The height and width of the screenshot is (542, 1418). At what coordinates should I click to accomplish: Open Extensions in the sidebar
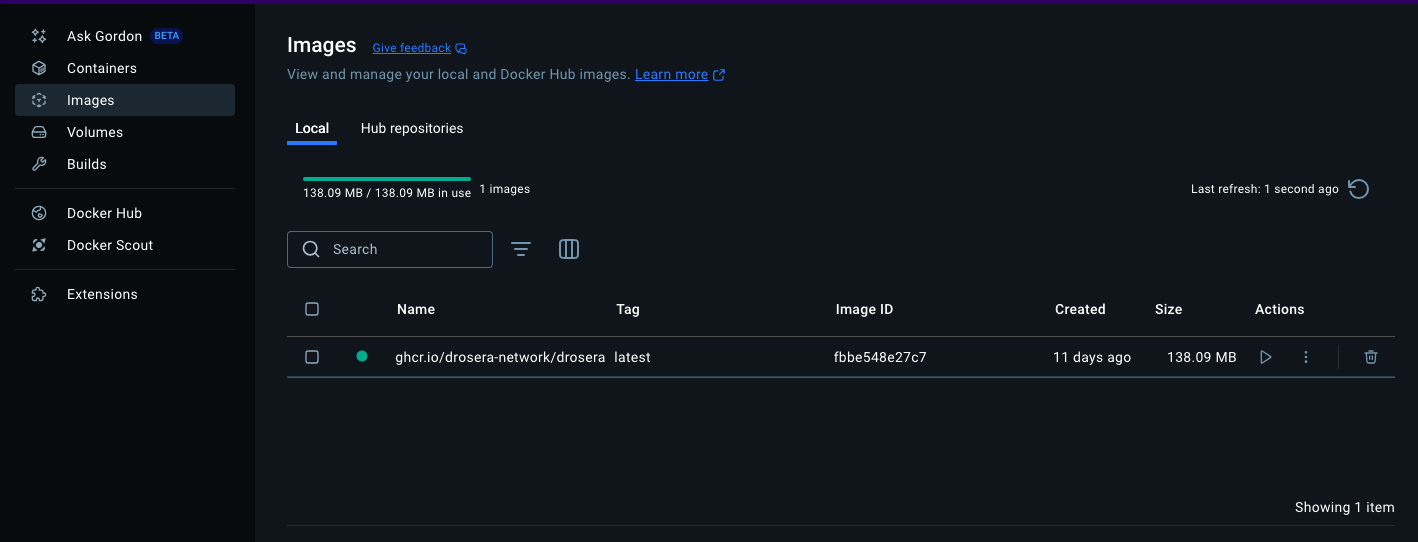point(125,294)
